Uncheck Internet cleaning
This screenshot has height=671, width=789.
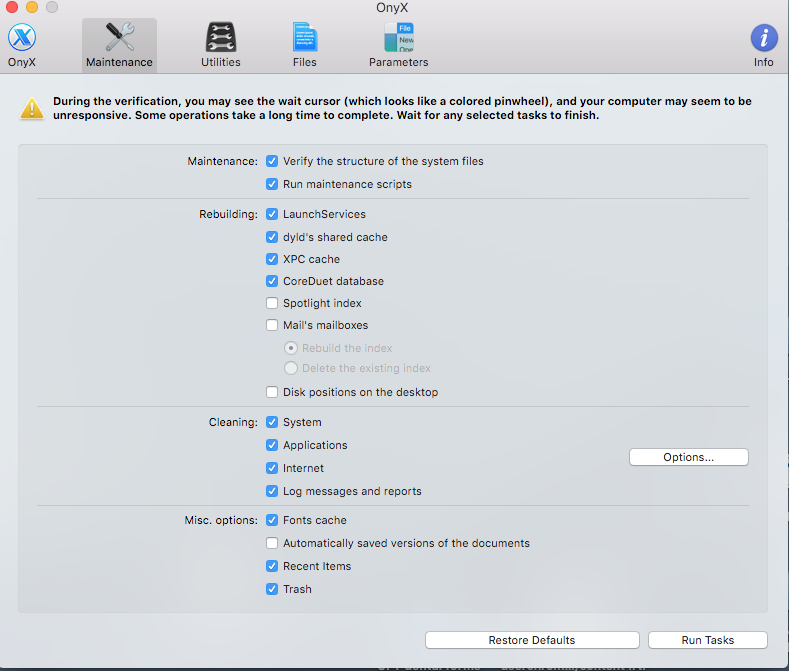[272, 468]
